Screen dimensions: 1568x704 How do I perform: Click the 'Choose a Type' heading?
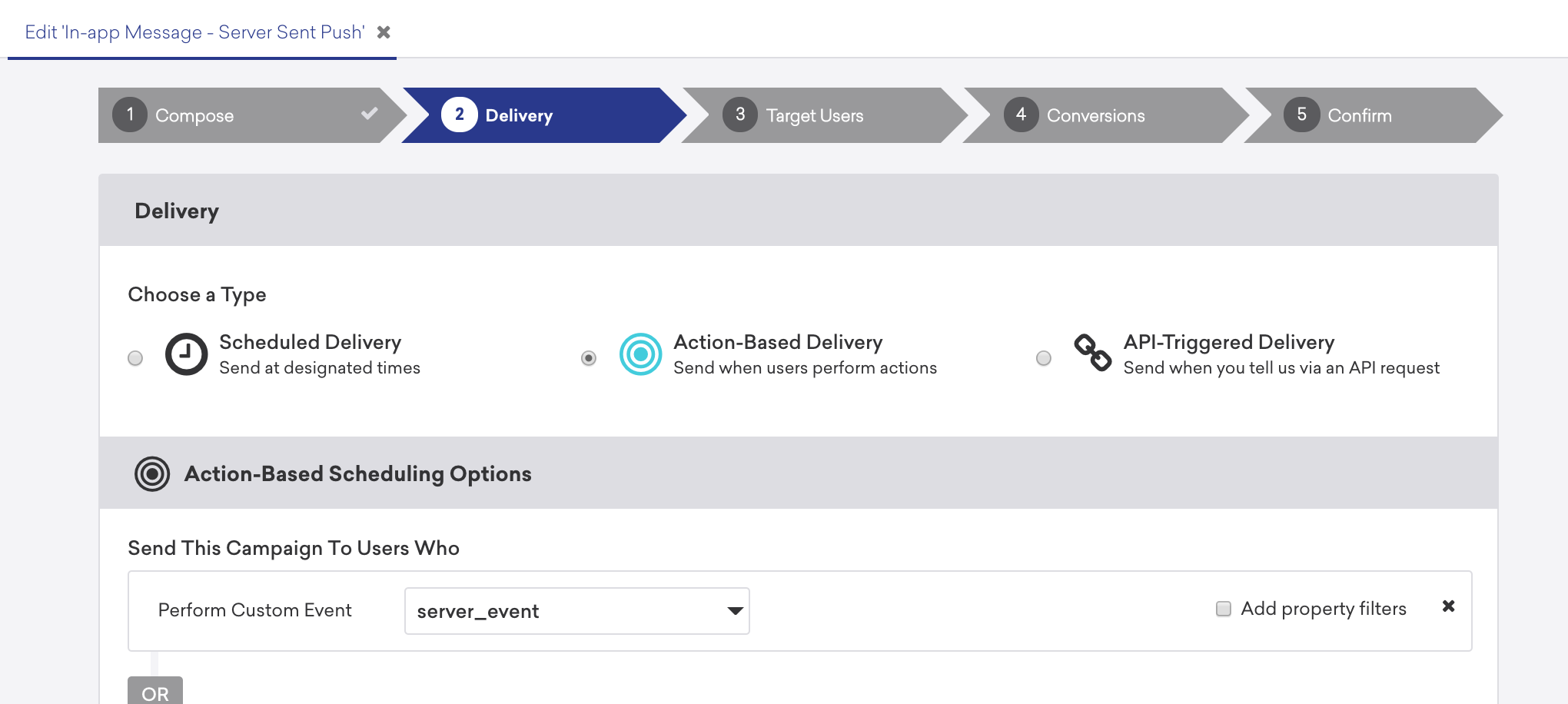click(x=197, y=294)
